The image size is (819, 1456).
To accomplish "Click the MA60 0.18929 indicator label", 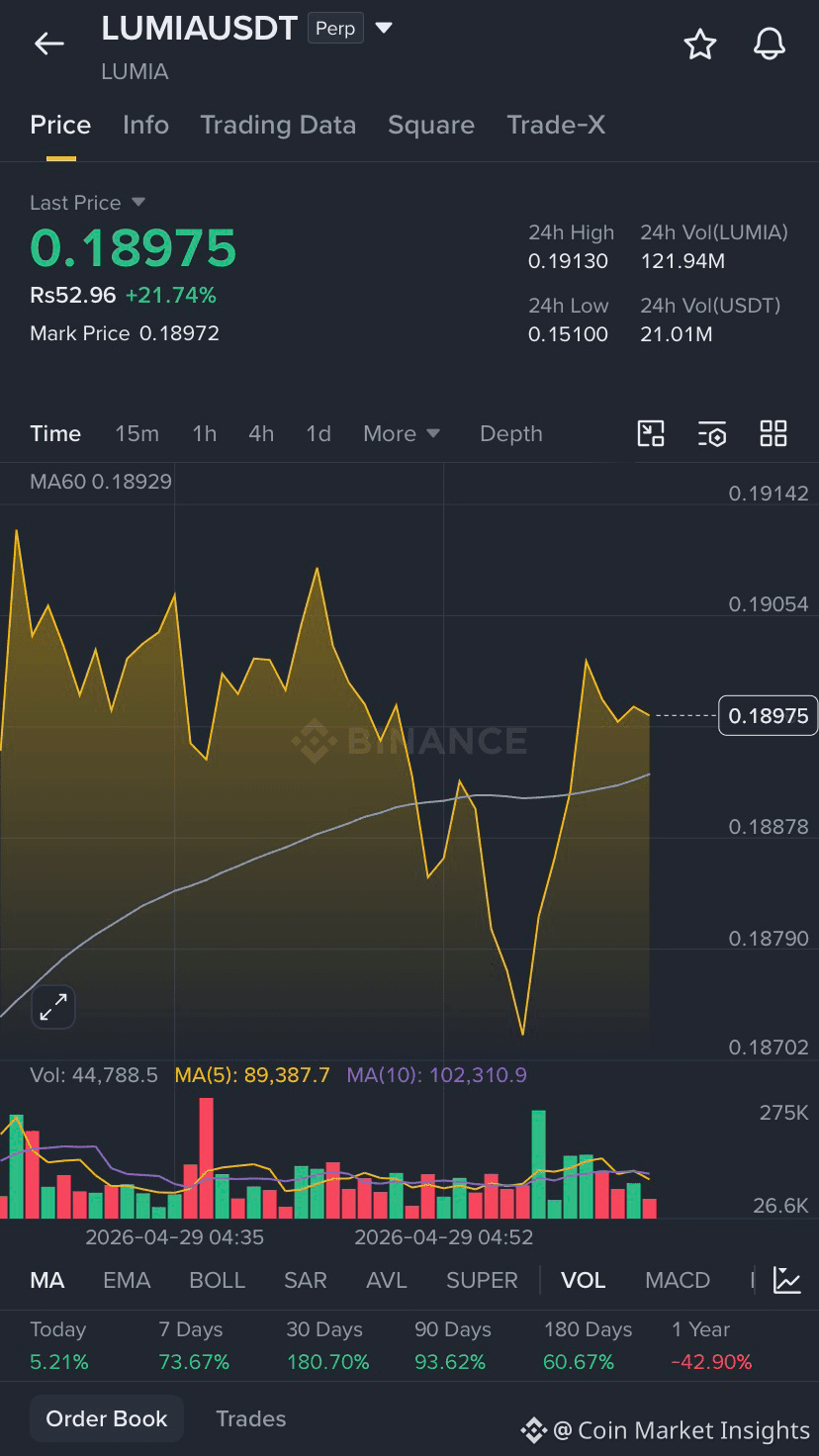I will coord(101,482).
